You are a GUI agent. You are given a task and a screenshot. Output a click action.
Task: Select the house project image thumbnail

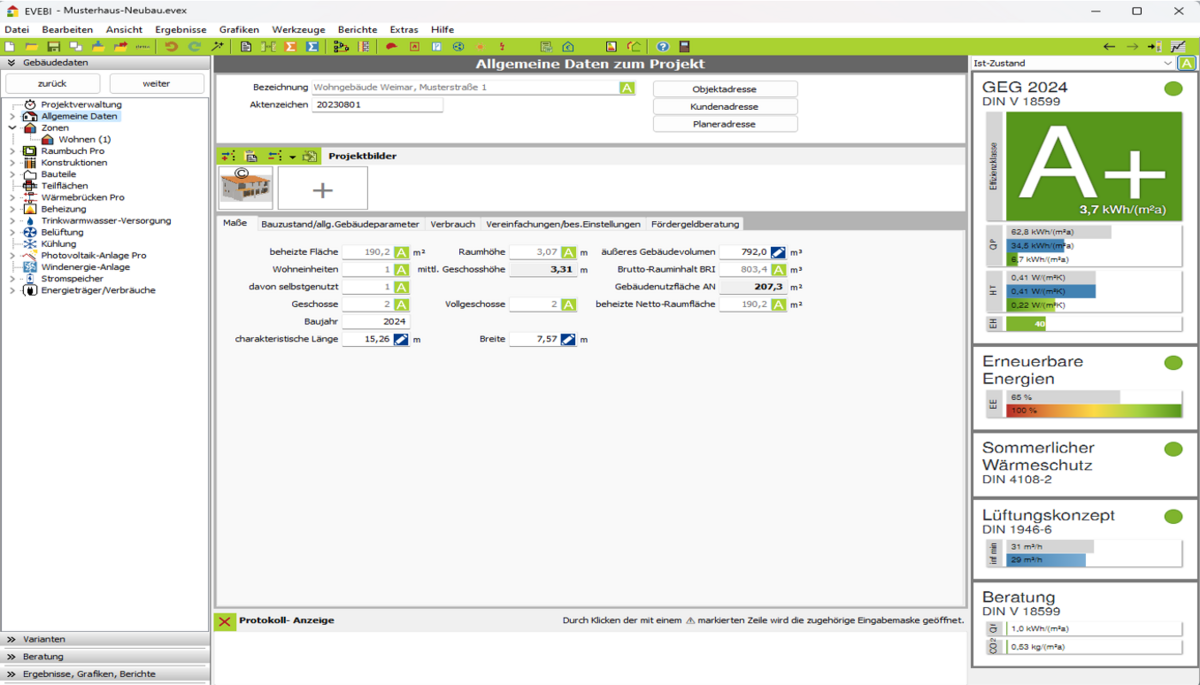pos(246,188)
